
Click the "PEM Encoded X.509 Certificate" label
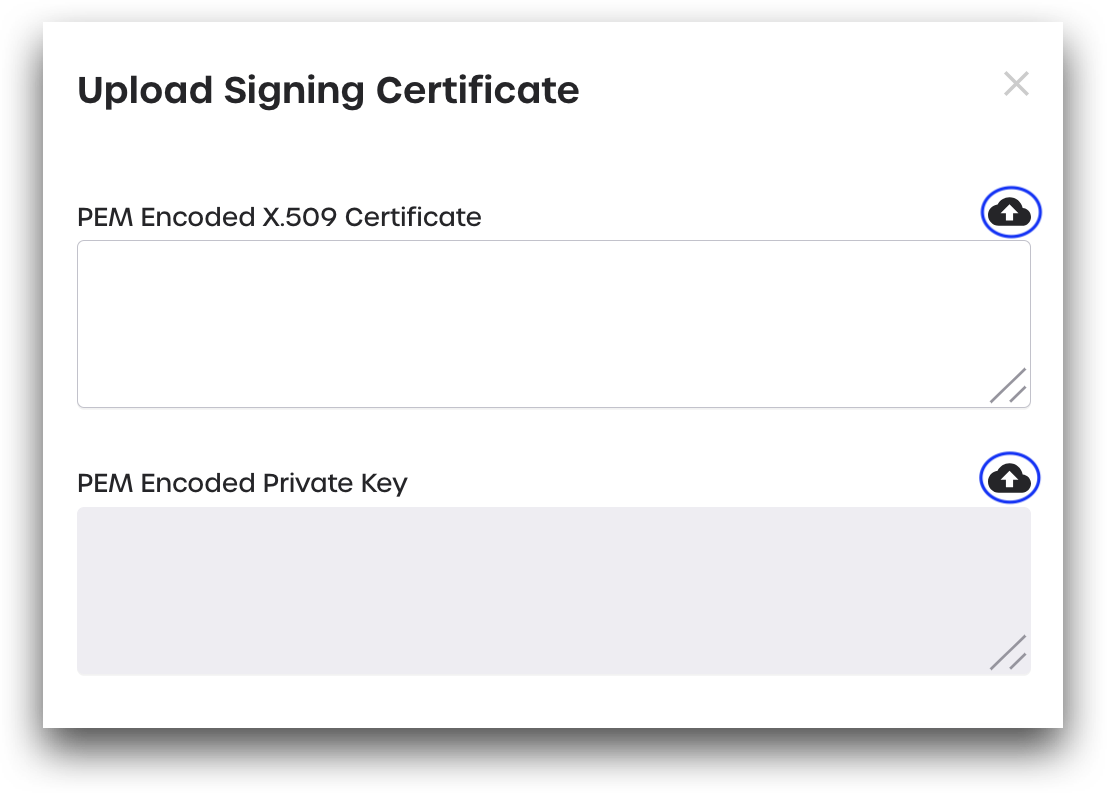click(x=279, y=217)
